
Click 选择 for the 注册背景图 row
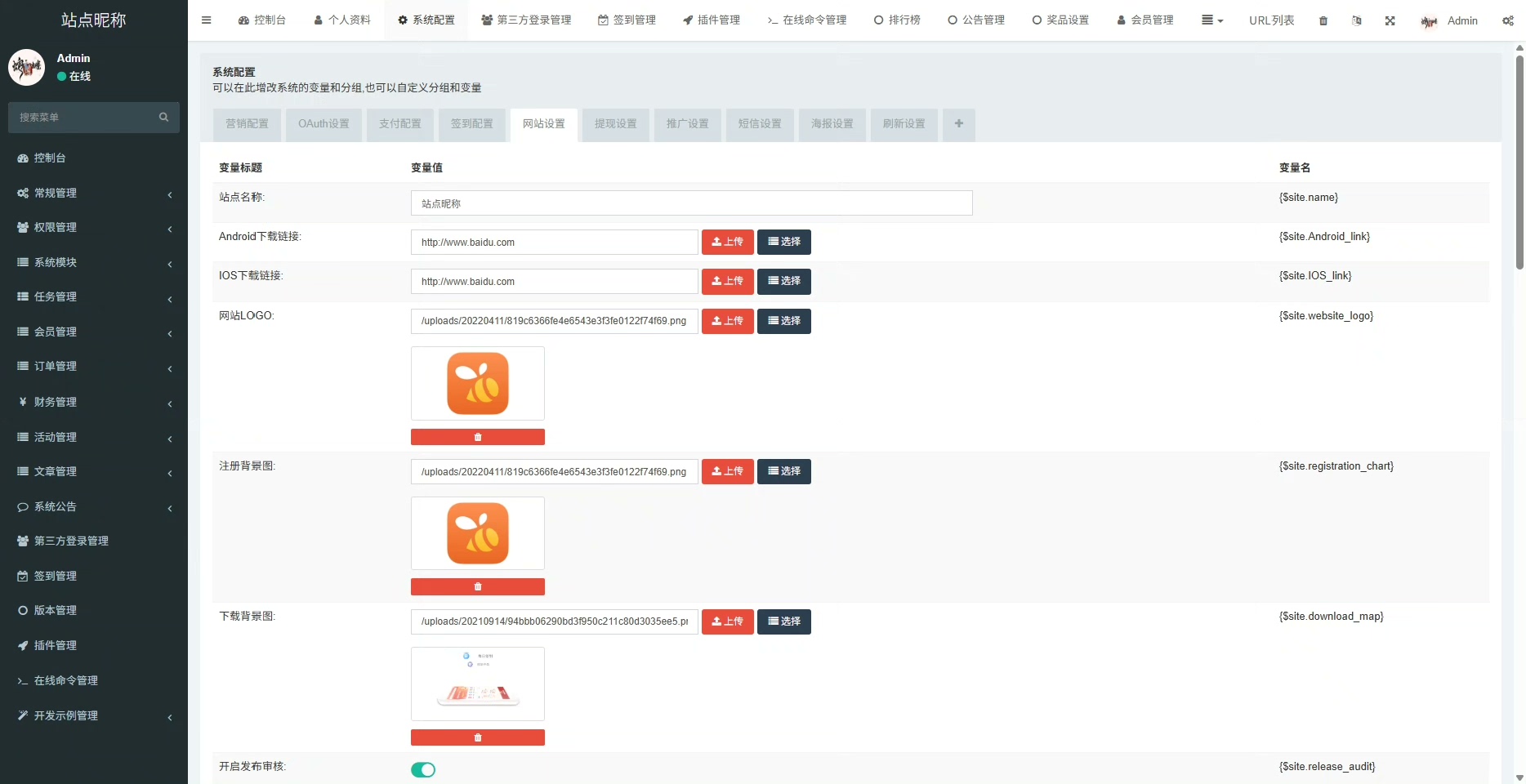point(784,471)
